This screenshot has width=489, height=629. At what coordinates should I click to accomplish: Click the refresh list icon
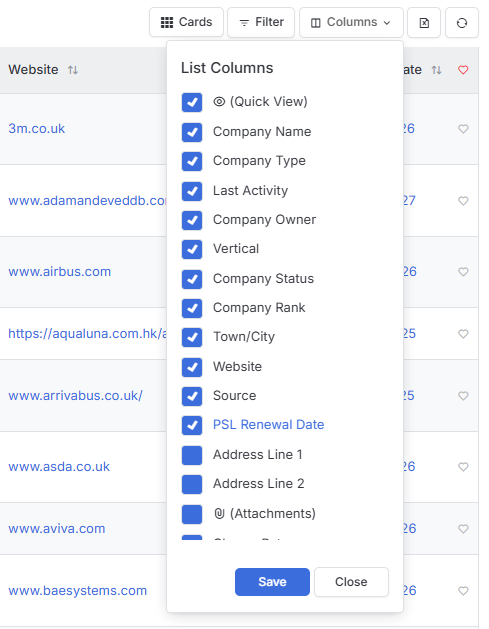coord(462,22)
